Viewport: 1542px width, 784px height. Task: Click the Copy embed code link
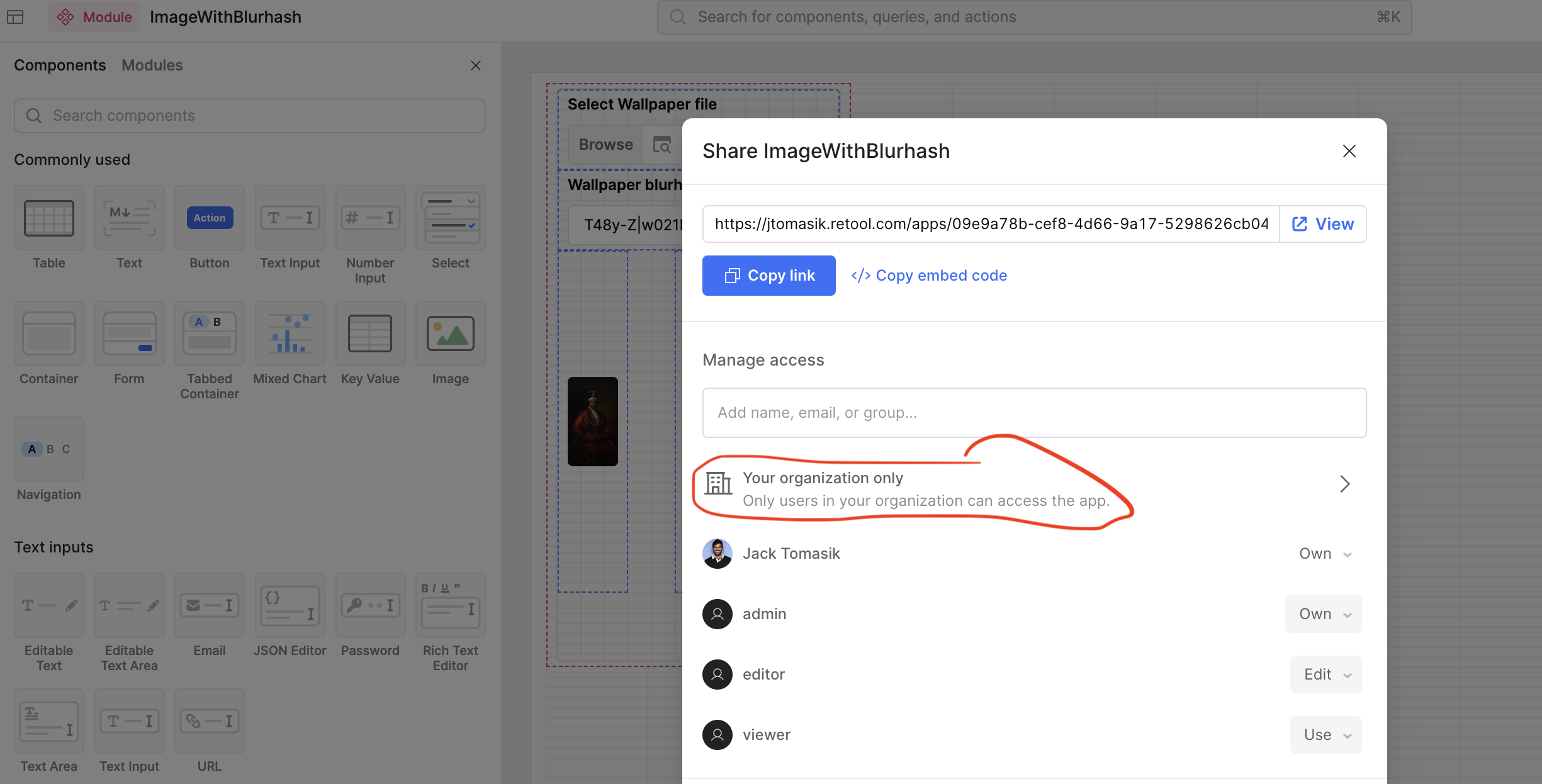(x=929, y=276)
